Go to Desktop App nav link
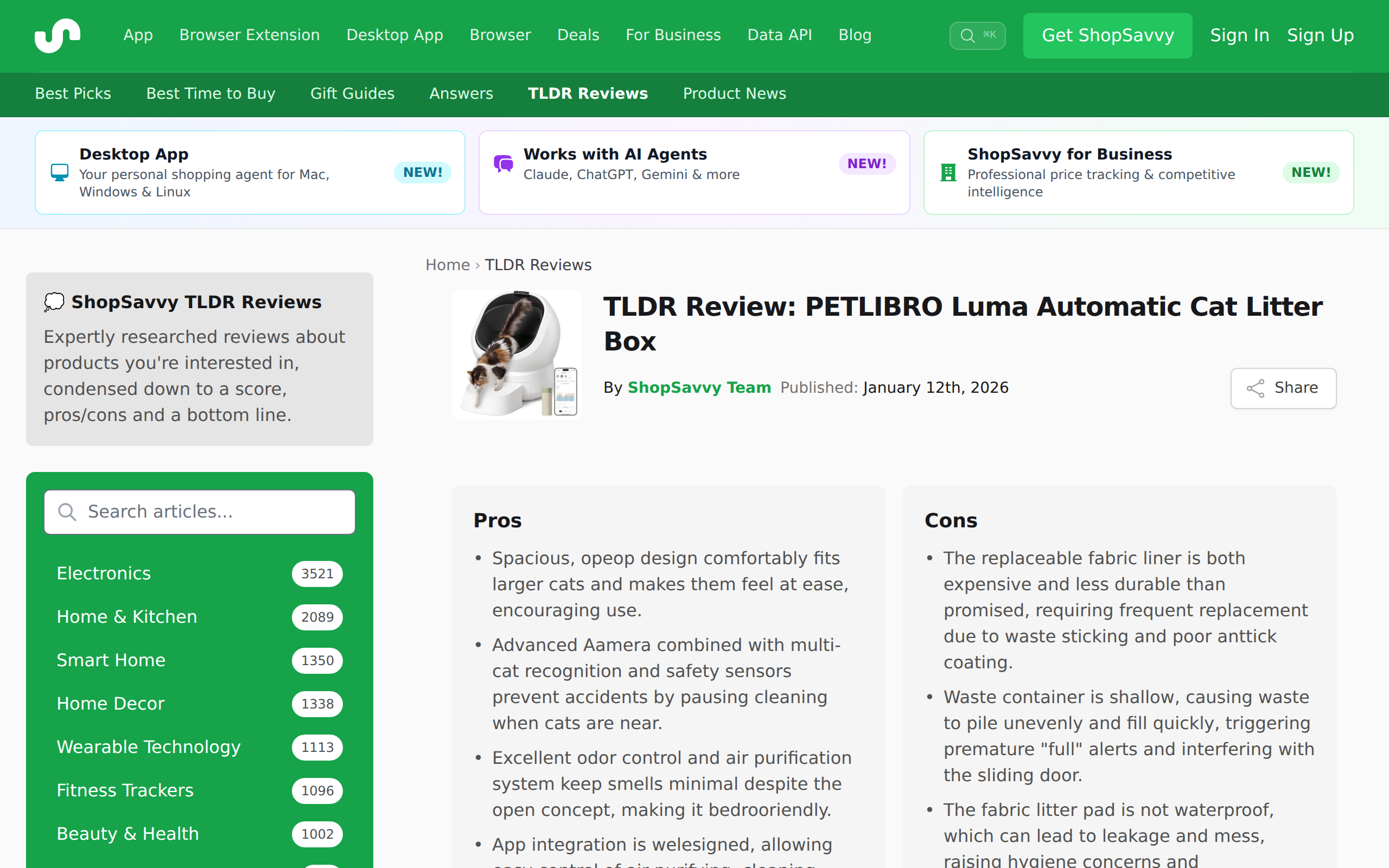1389x868 pixels. tap(395, 35)
